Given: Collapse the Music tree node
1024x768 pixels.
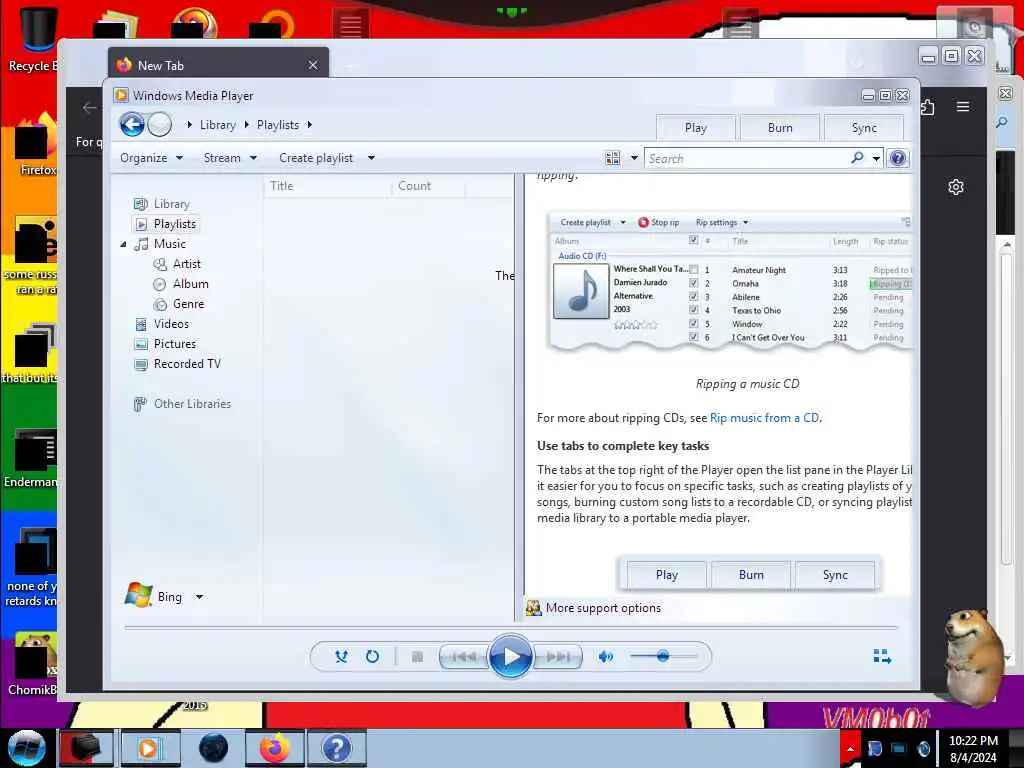Looking at the screenshot, I should point(123,244).
